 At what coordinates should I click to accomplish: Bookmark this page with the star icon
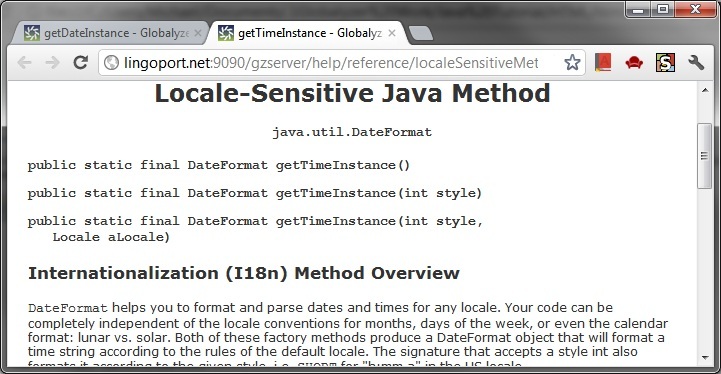pos(572,62)
